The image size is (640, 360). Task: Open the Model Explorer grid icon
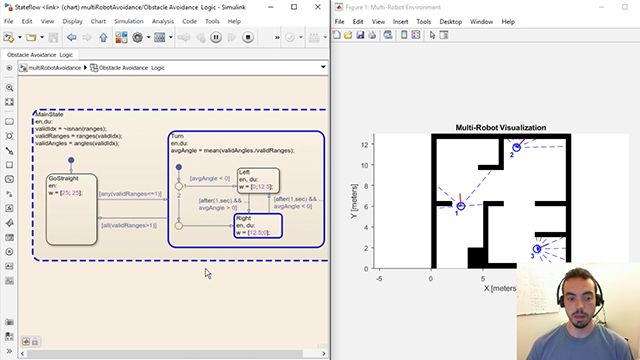[160, 38]
